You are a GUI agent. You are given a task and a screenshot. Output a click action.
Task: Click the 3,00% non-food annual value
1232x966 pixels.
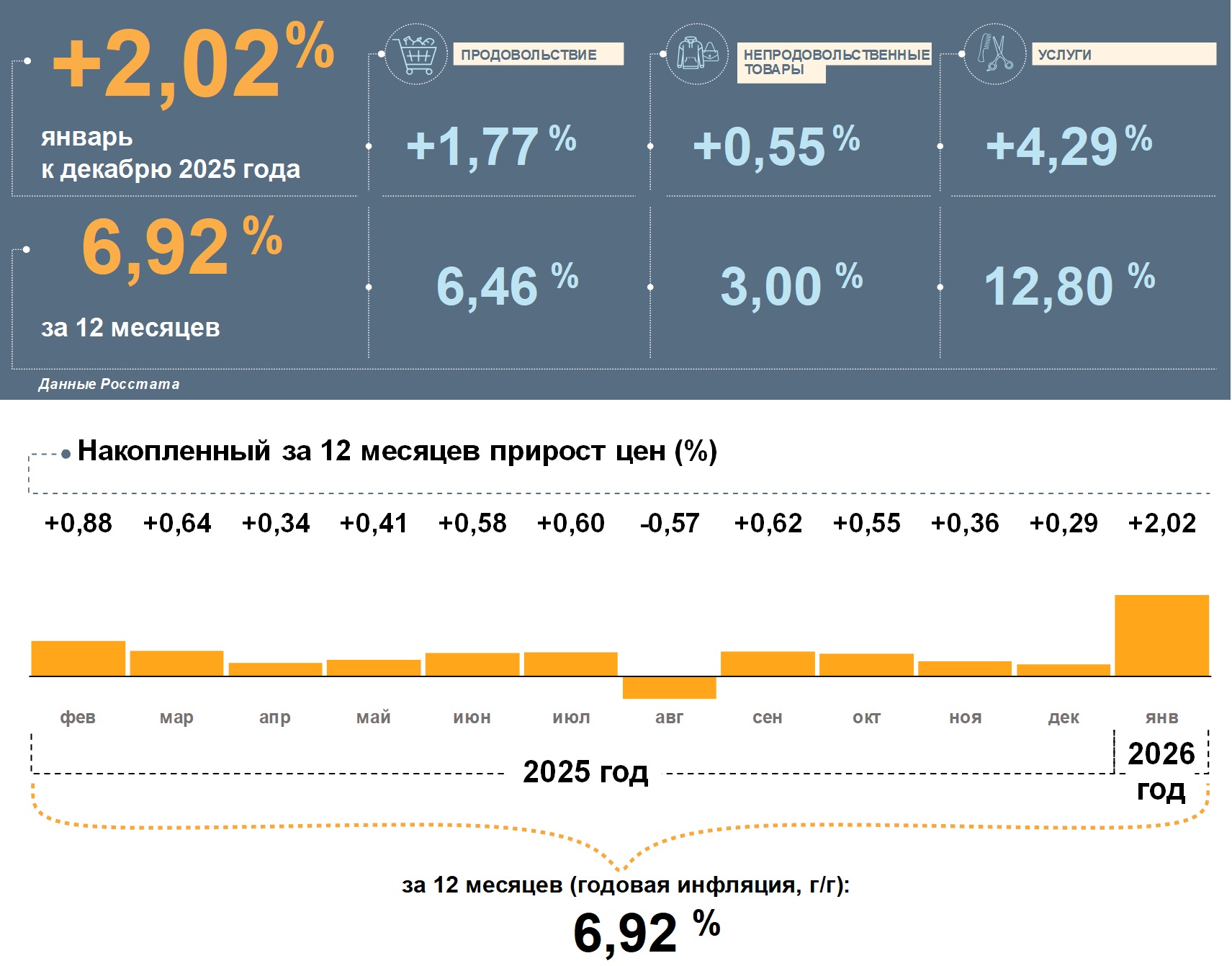[791, 286]
